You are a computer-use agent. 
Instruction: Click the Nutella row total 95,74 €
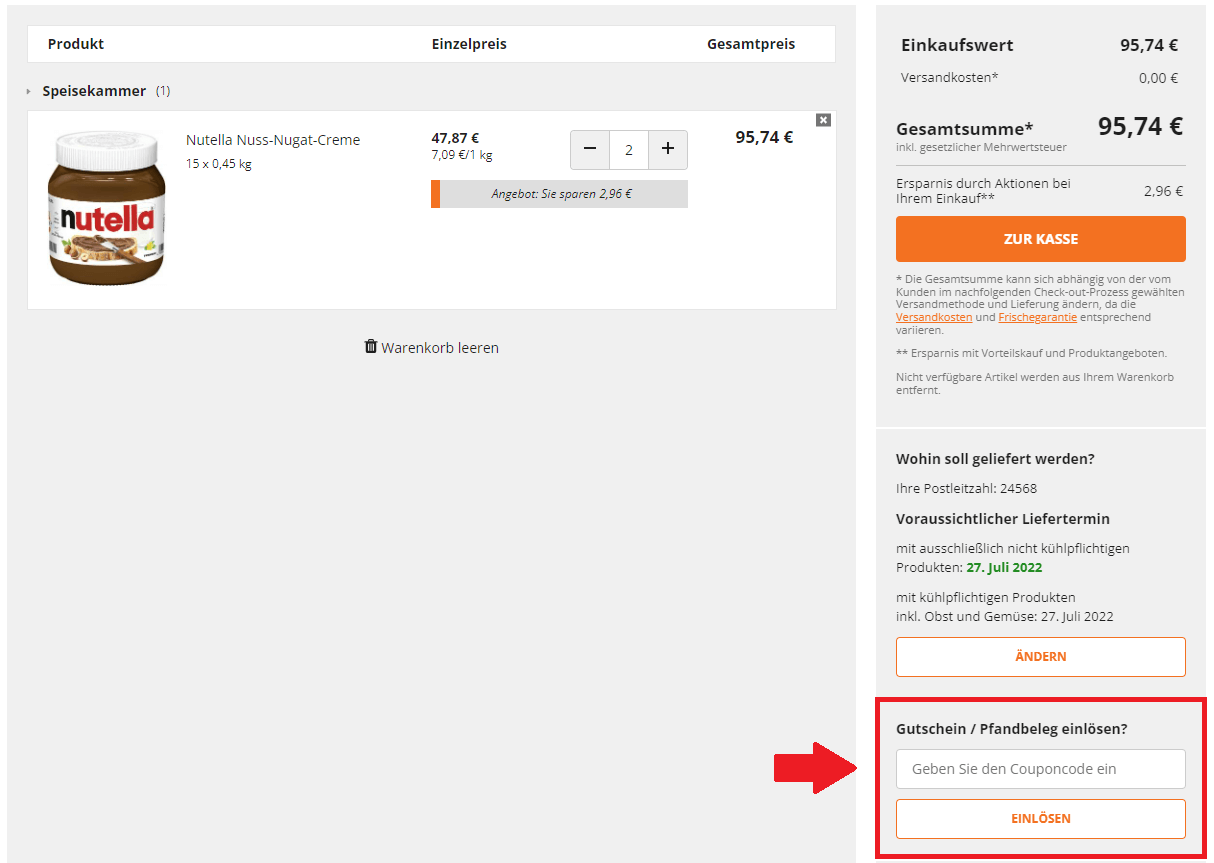point(764,138)
